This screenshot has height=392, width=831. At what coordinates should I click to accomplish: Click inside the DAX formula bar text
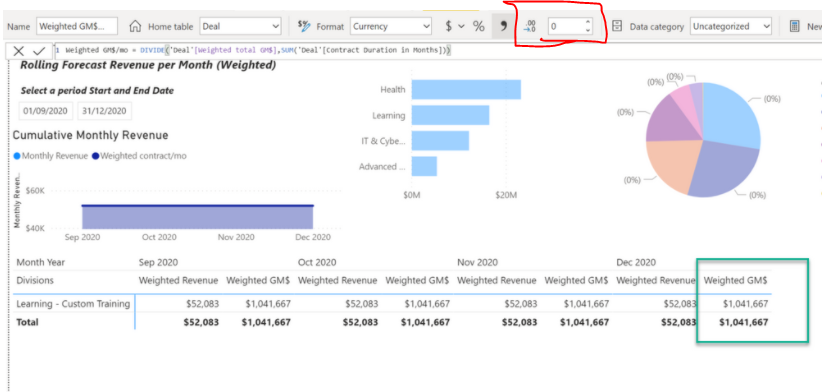tap(258, 51)
